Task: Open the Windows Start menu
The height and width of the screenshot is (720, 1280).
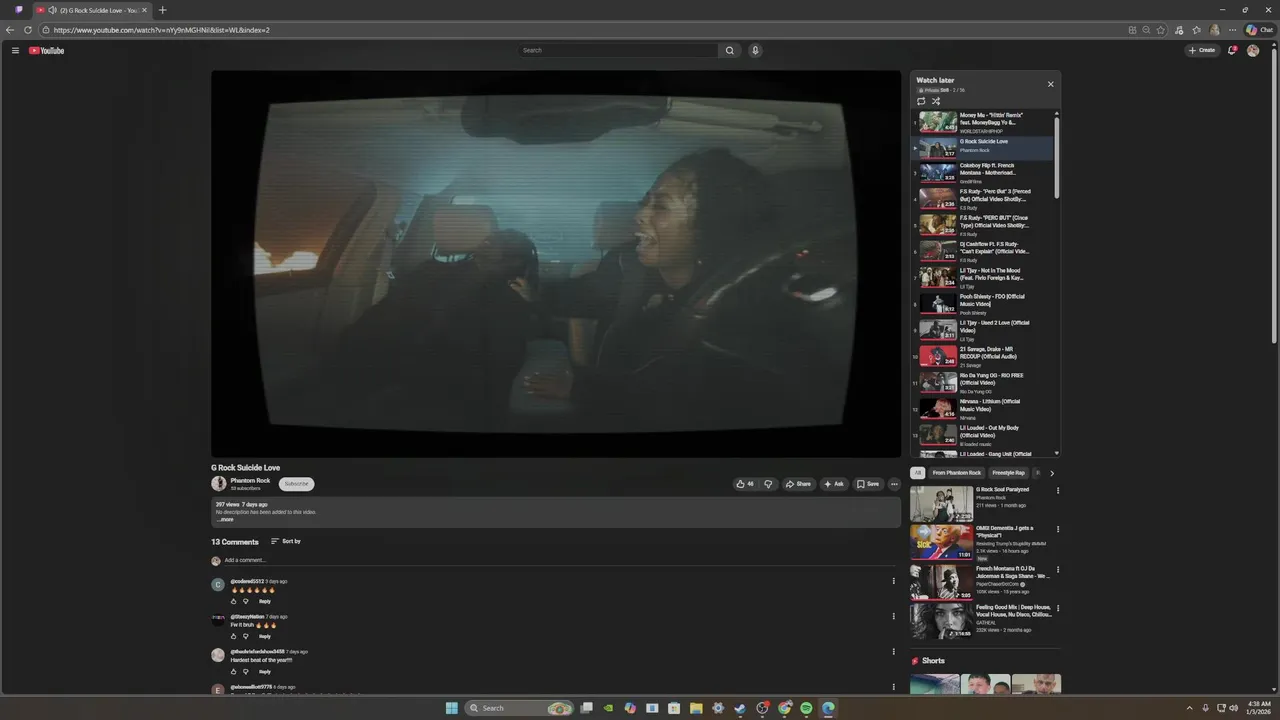Action: 452,708
